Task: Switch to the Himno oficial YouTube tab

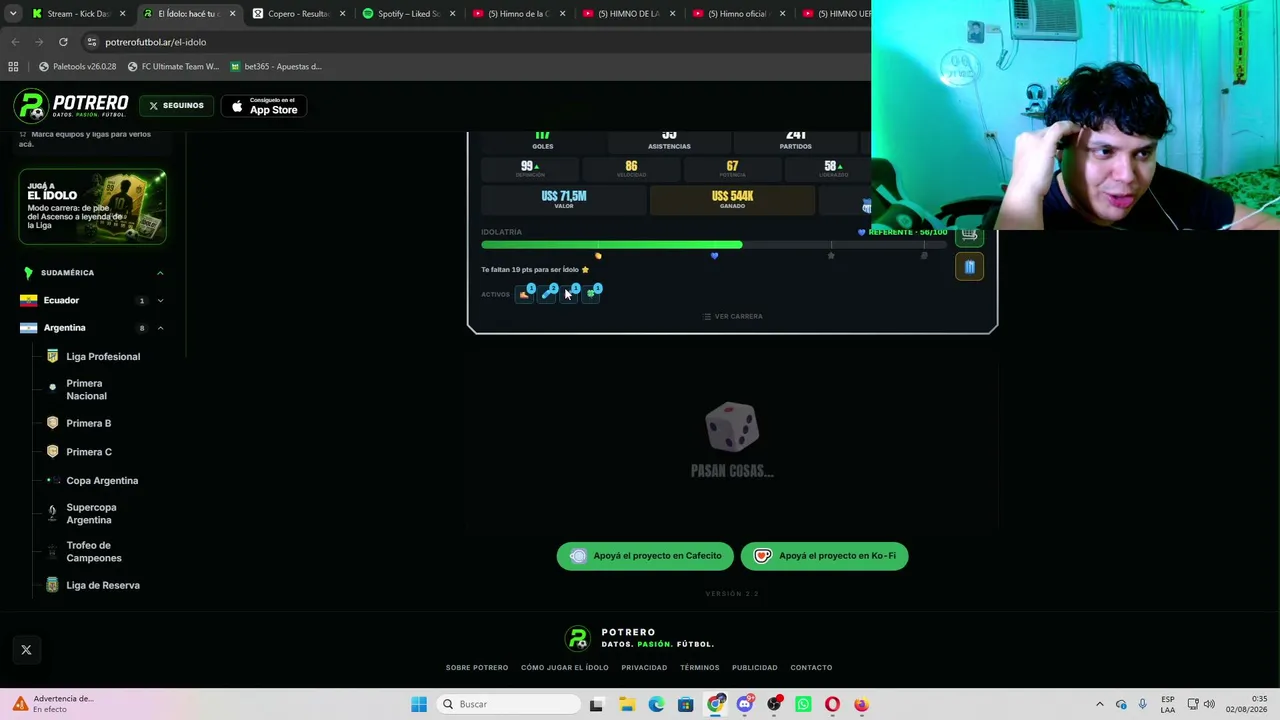Action: point(738,14)
